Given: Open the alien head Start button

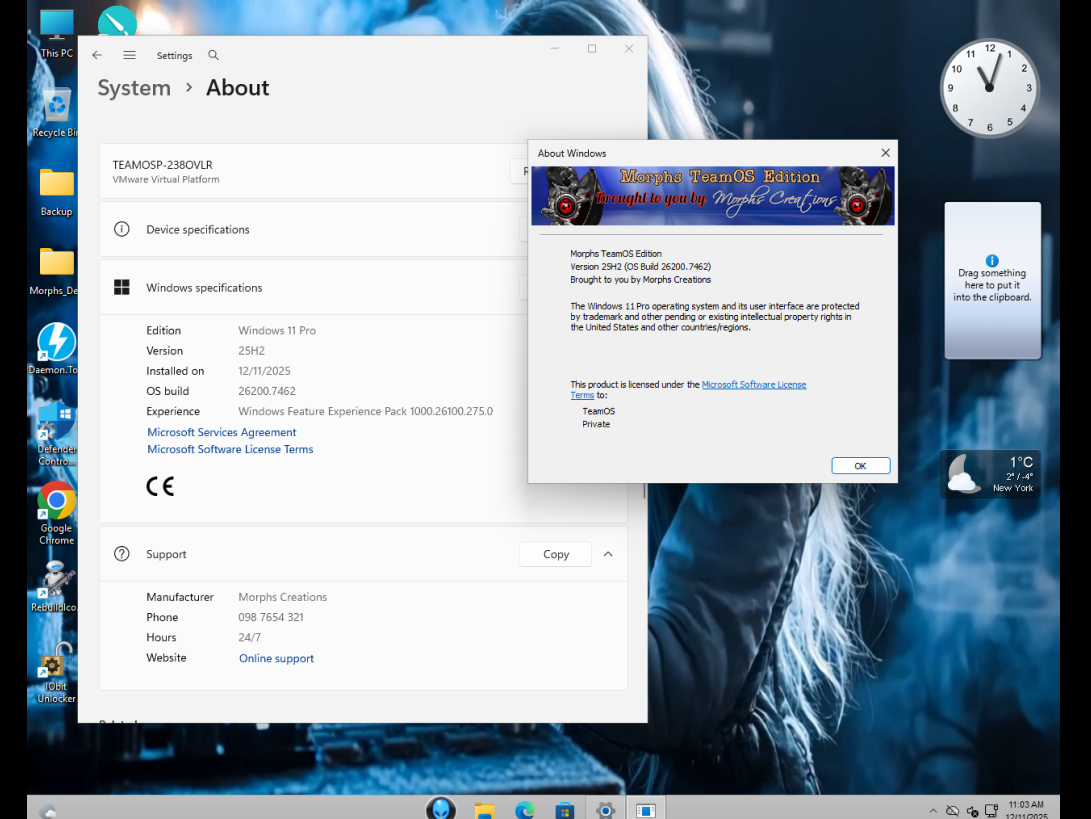Looking at the screenshot, I should click(x=440, y=809).
